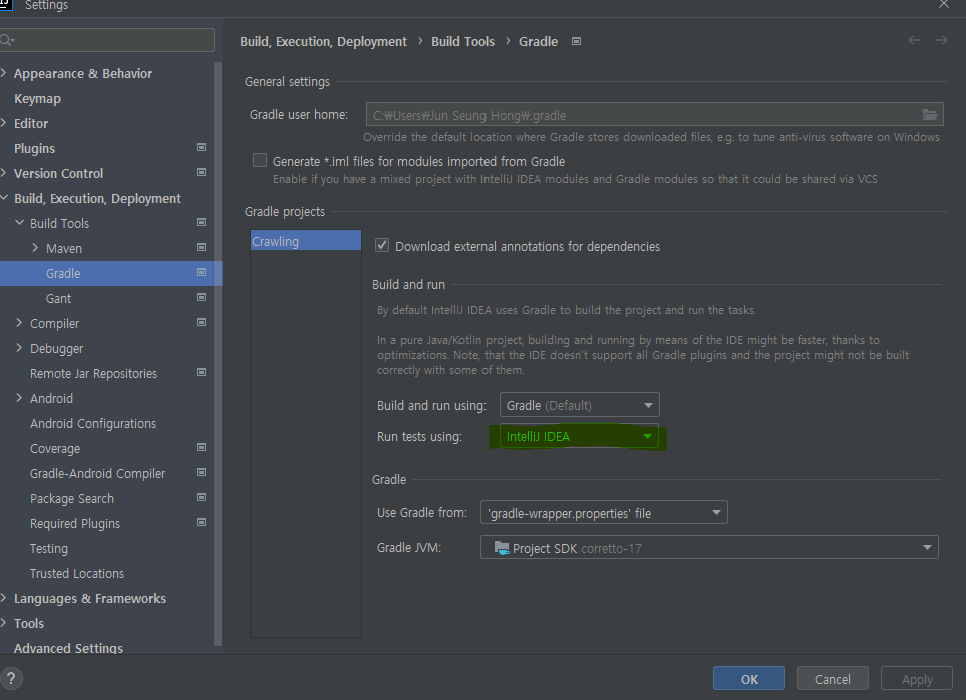The width and height of the screenshot is (966, 700).
Task: Click the Apply button
Action: (916, 678)
